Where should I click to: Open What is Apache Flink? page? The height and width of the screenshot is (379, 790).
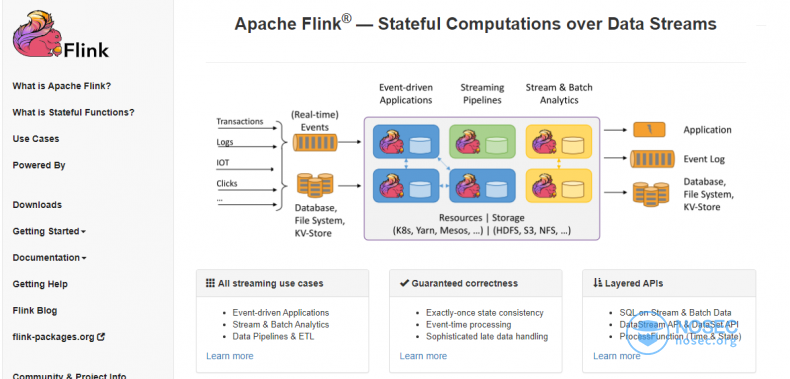point(61,86)
